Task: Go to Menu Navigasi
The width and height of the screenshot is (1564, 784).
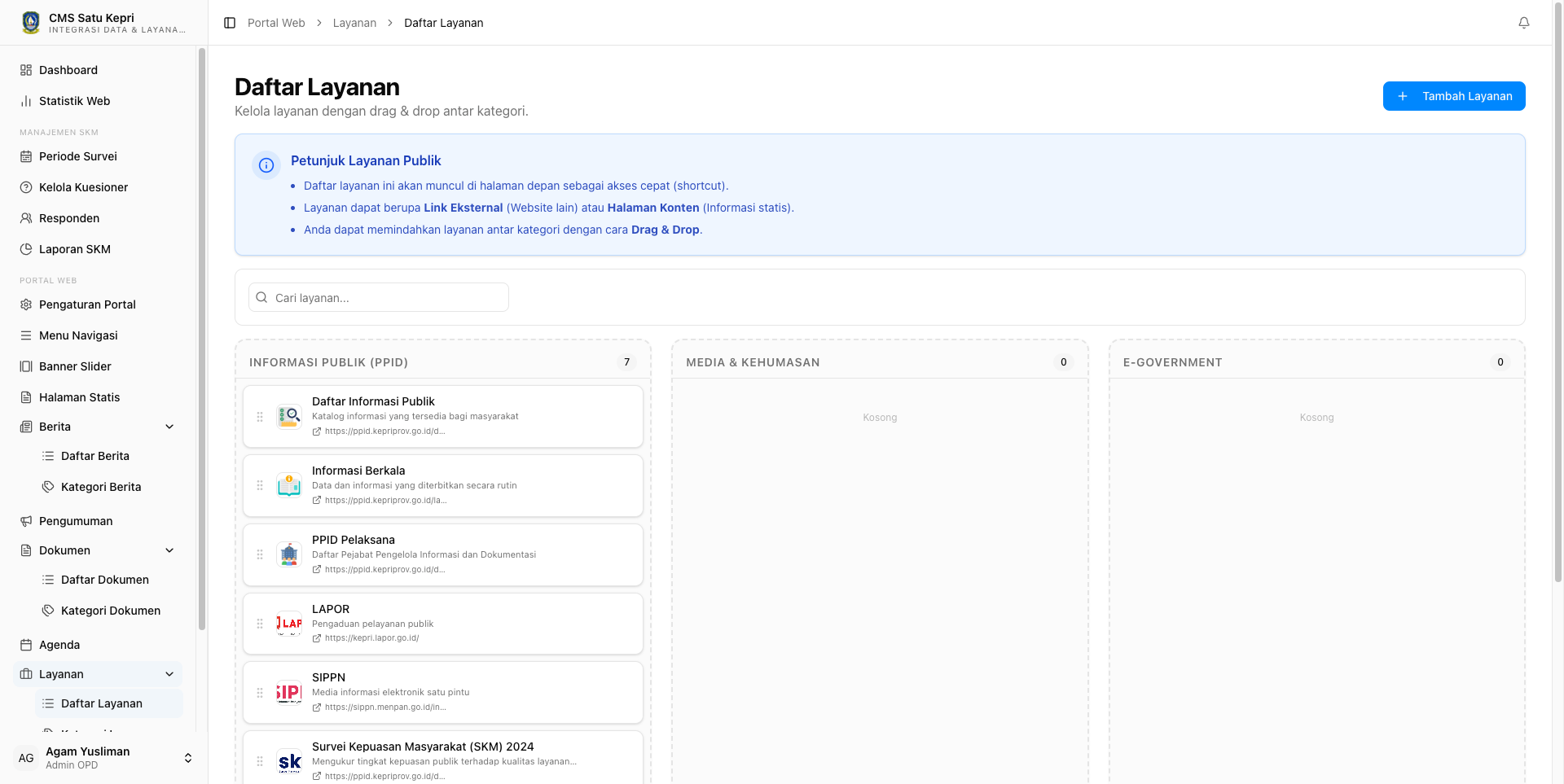Action: click(x=98, y=335)
